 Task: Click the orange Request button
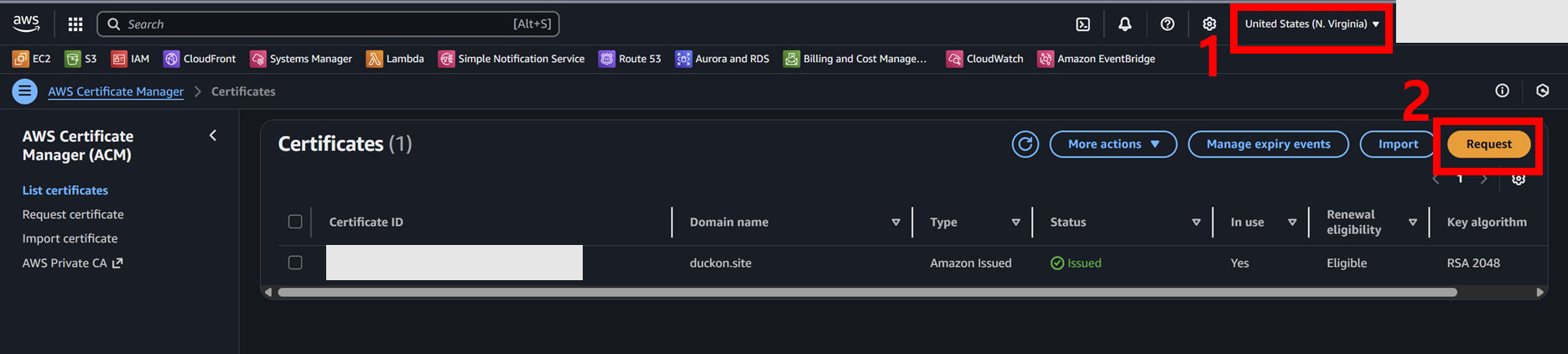coord(1489,144)
